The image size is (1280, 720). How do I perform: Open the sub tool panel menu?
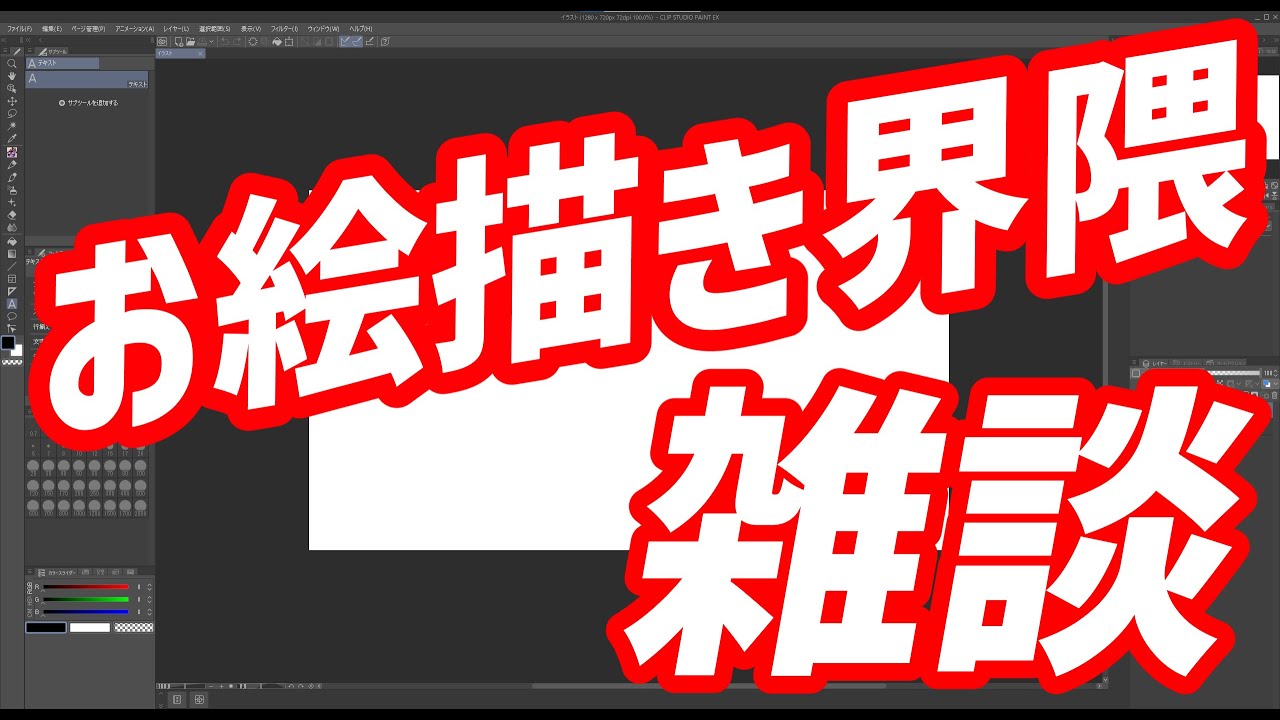(30, 51)
